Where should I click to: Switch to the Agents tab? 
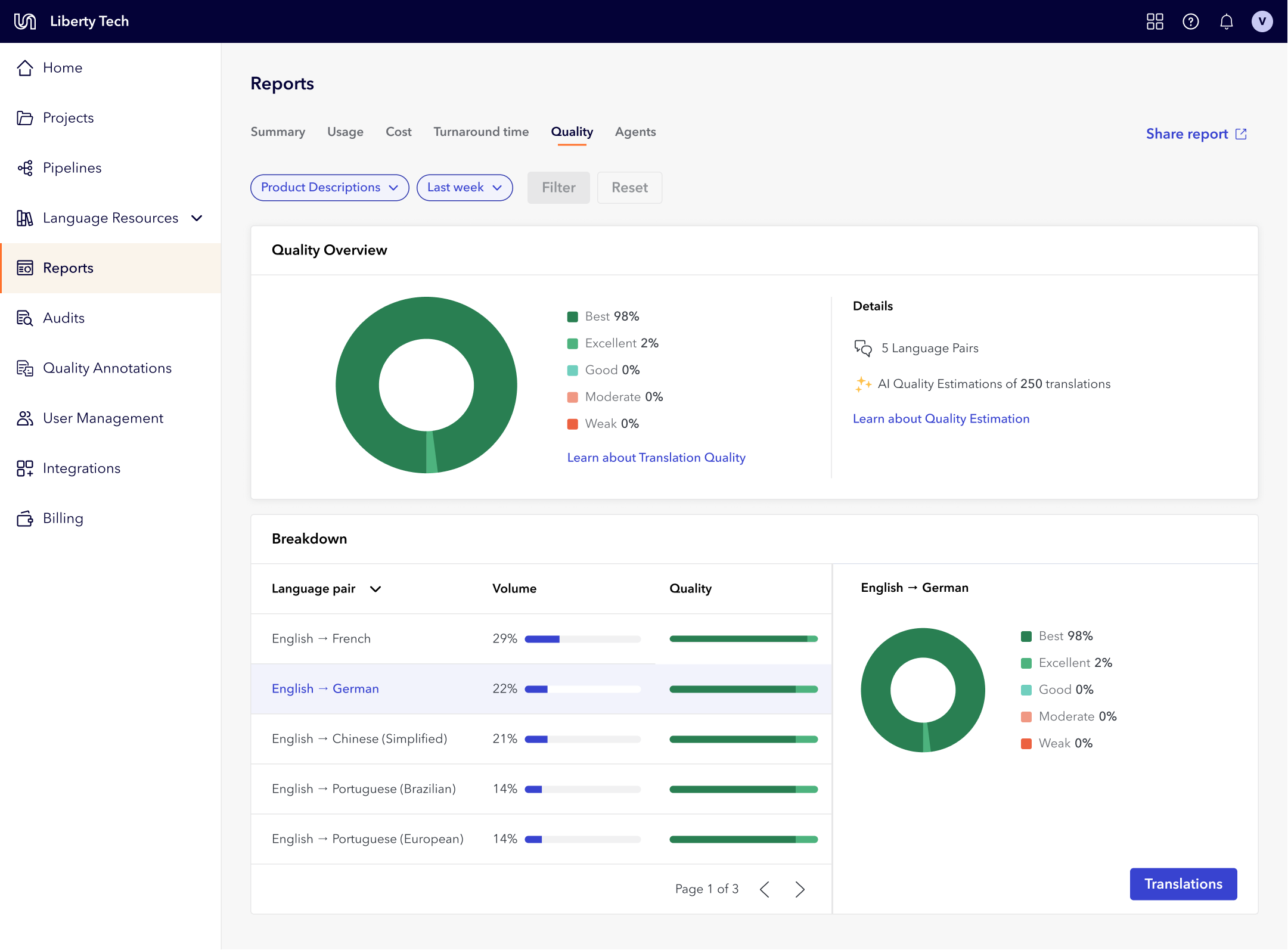point(635,132)
